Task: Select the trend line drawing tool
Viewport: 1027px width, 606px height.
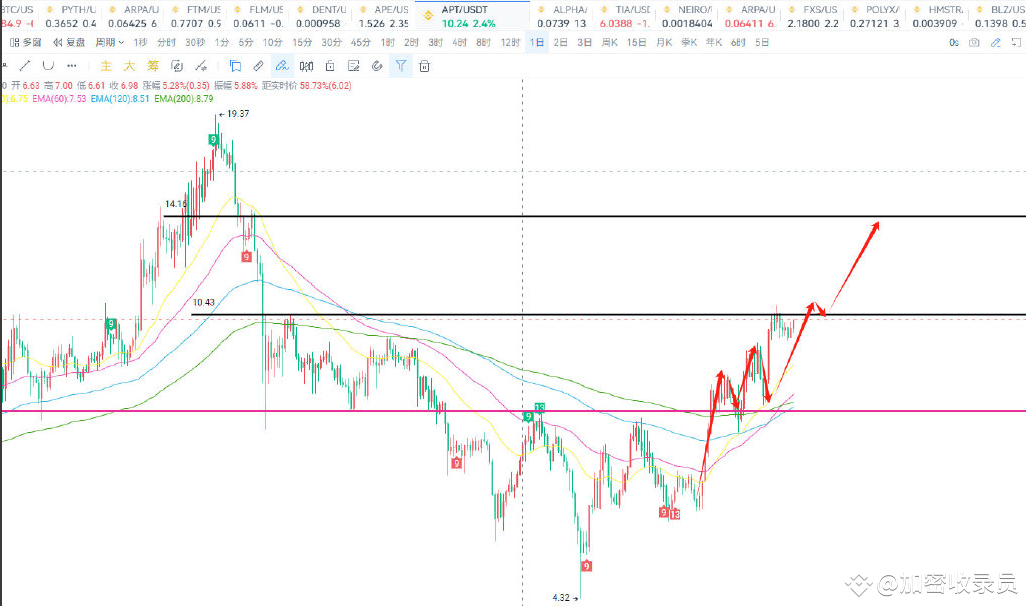Action: pos(25,65)
